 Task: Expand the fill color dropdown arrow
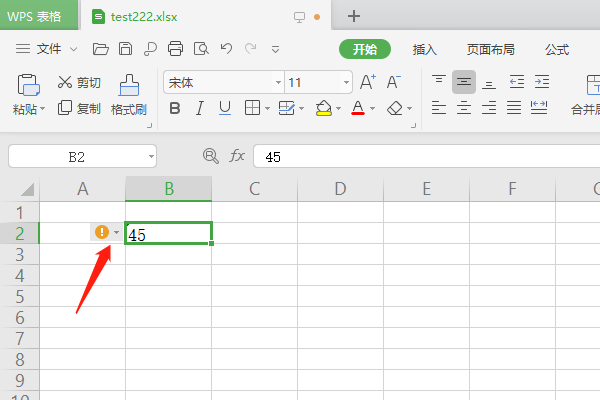click(x=338, y=109)
